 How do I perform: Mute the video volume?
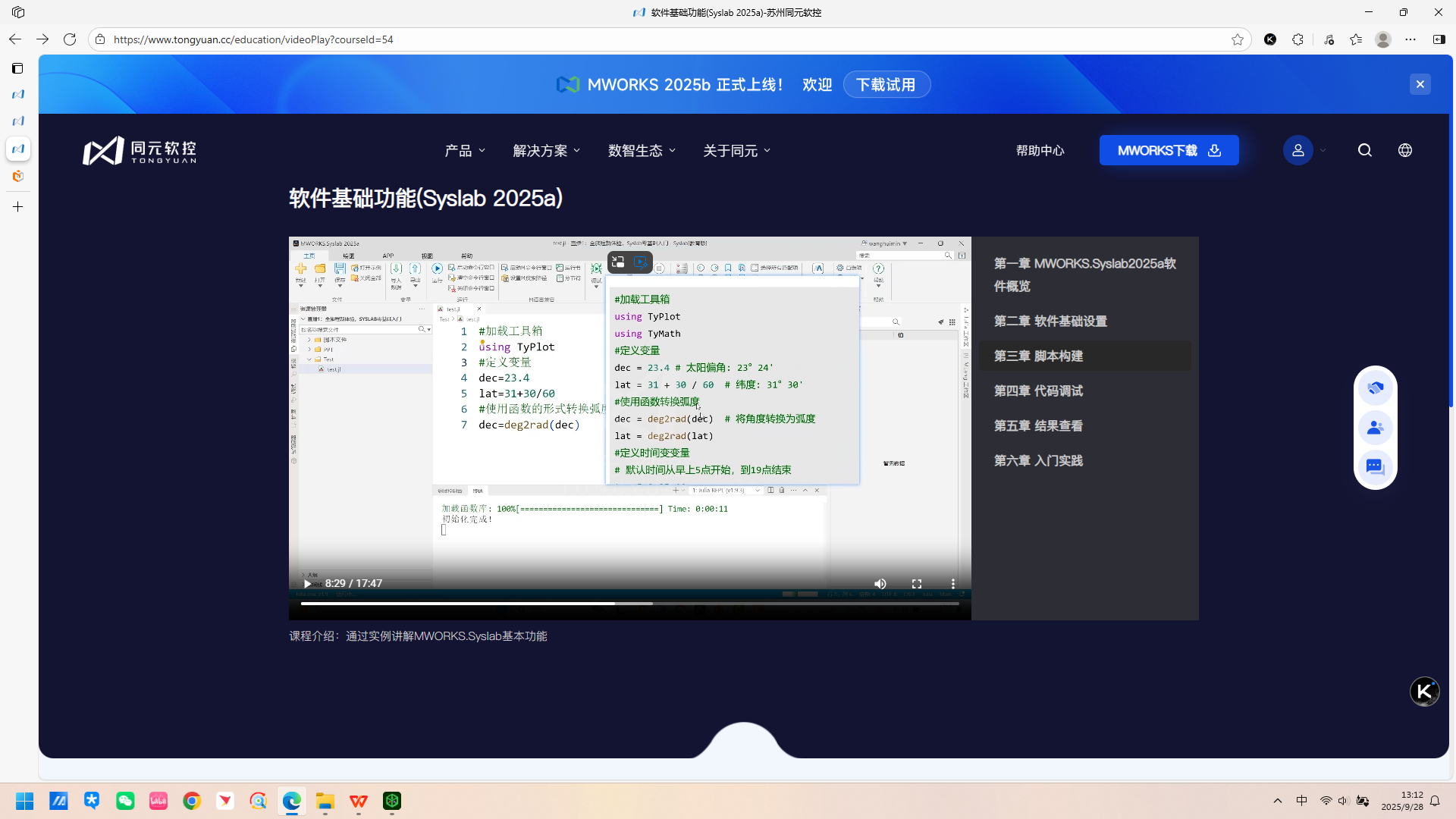coord(880,584)
